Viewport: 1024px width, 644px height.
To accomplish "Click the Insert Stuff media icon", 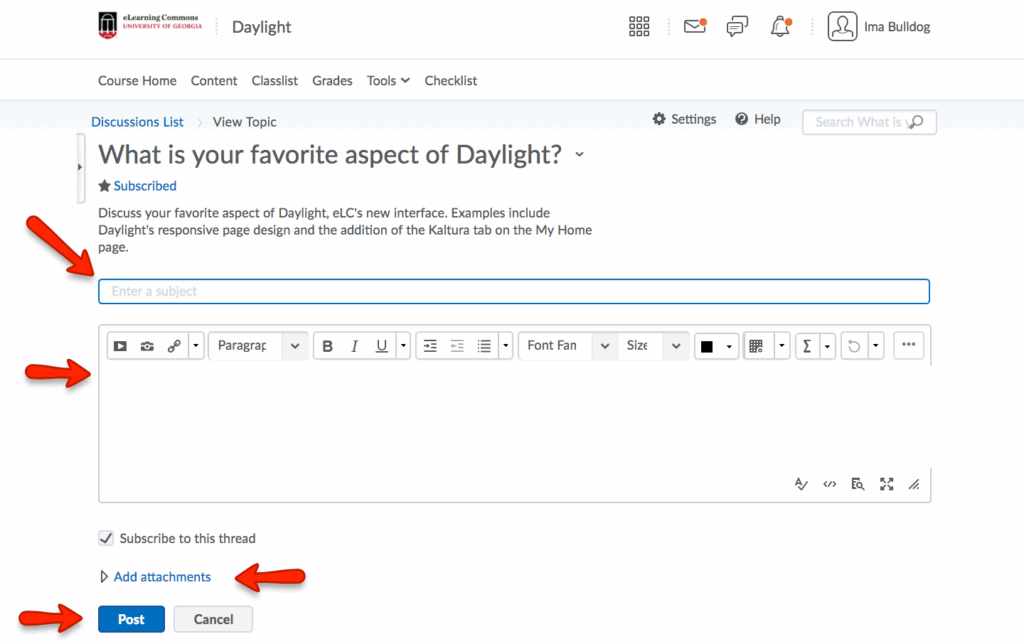I will point(120,346).
